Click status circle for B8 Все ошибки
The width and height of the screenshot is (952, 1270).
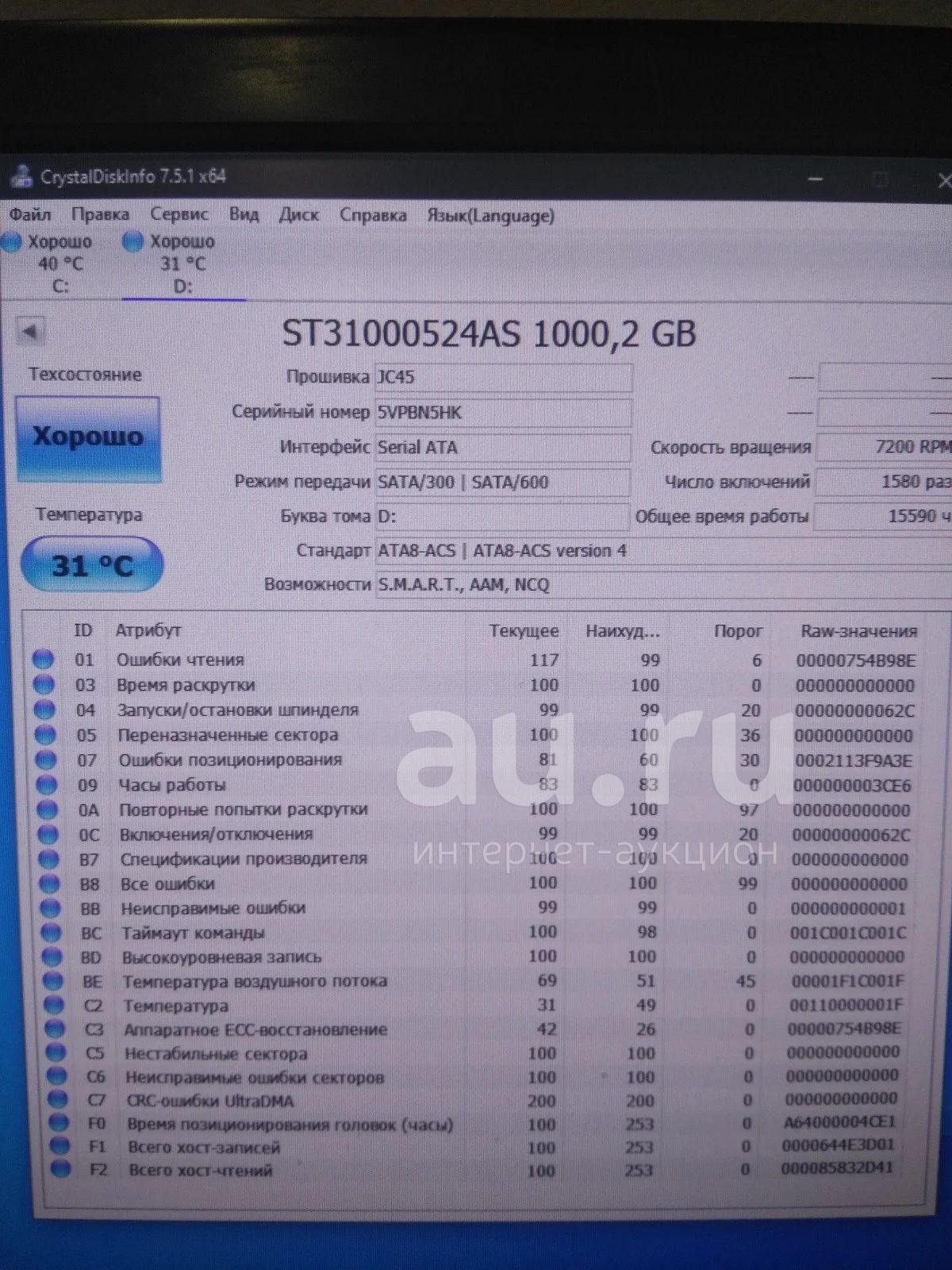pyautogui.click(x=49, y=883)
